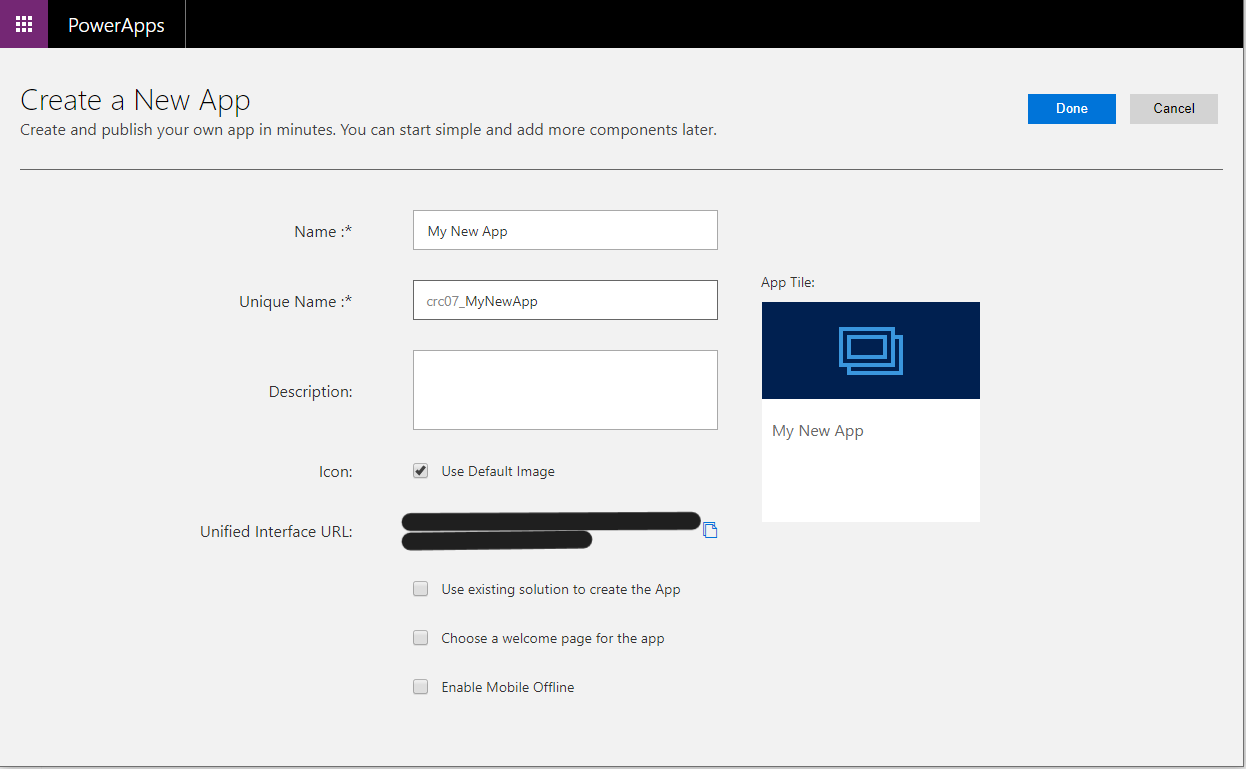Screen dimensions: 1246x769
Task: Click the Description text area
Action: point(565,390)
